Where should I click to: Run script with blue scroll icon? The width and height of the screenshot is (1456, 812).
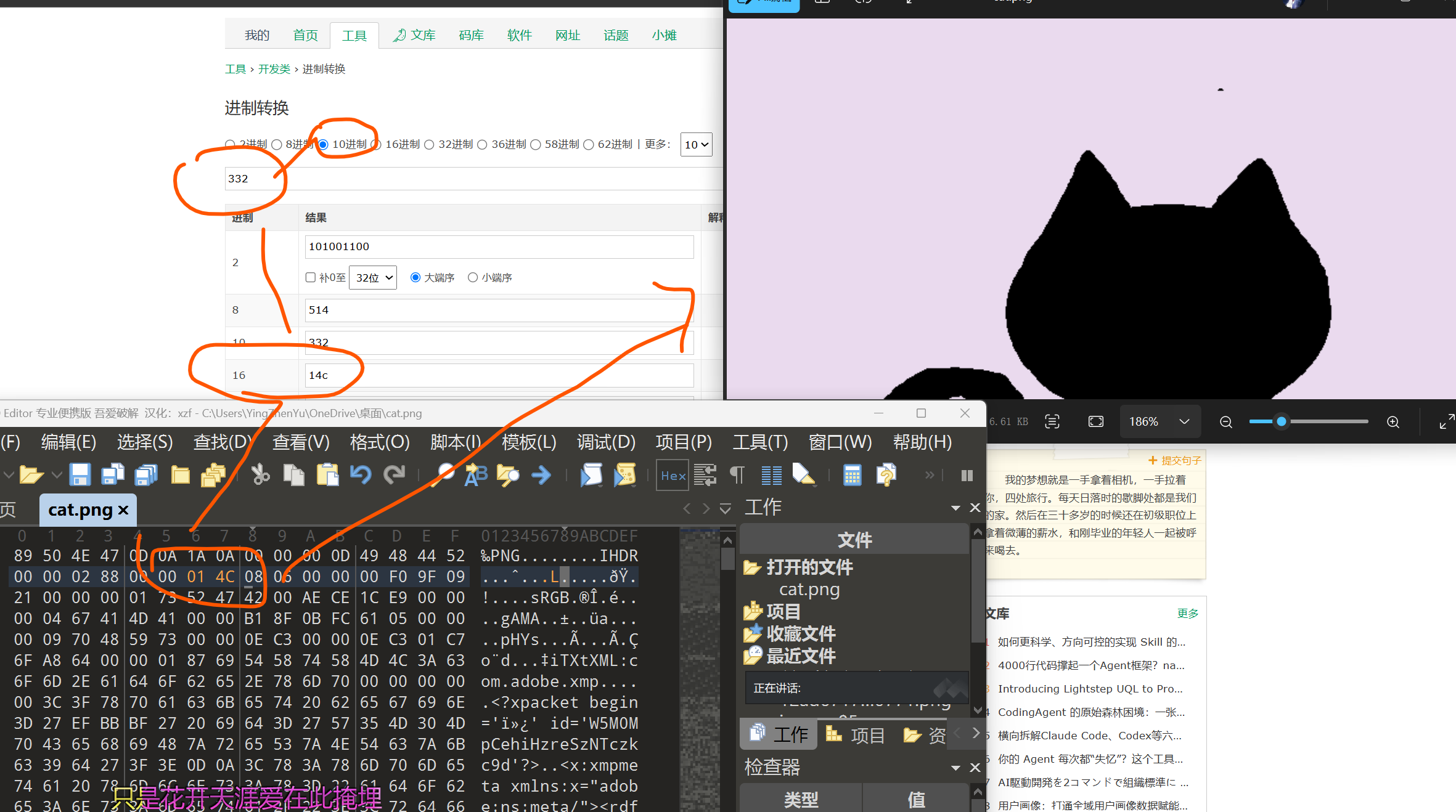pyautogui.click(x=591, y=475)
